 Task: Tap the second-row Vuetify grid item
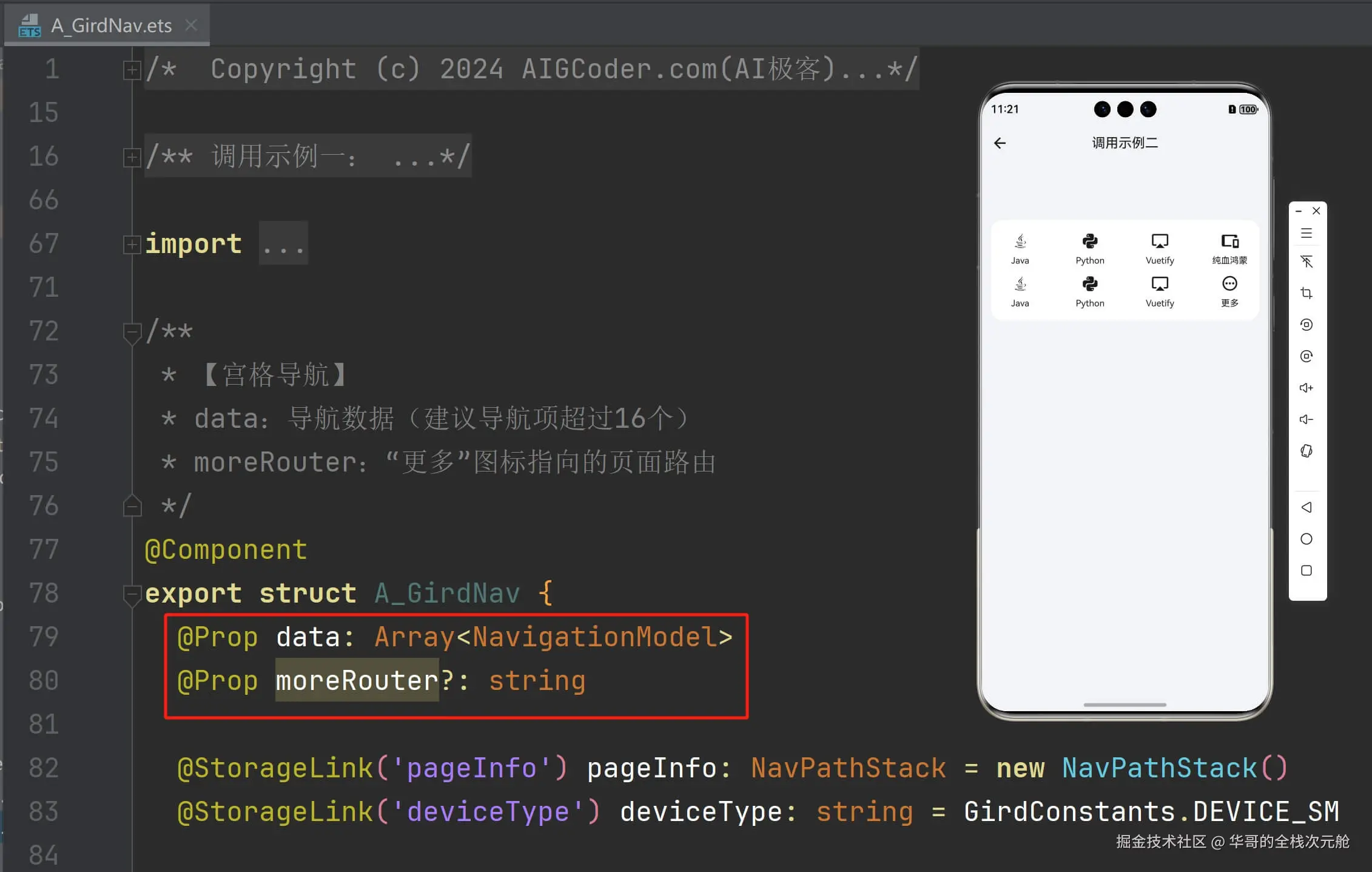[x=1160, y=292]
